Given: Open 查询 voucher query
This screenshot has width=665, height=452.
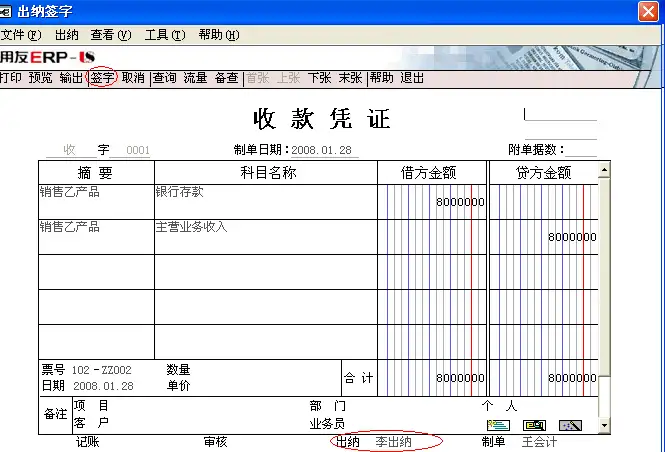Looking at the screenshot, I should click(x=165, y=78).
